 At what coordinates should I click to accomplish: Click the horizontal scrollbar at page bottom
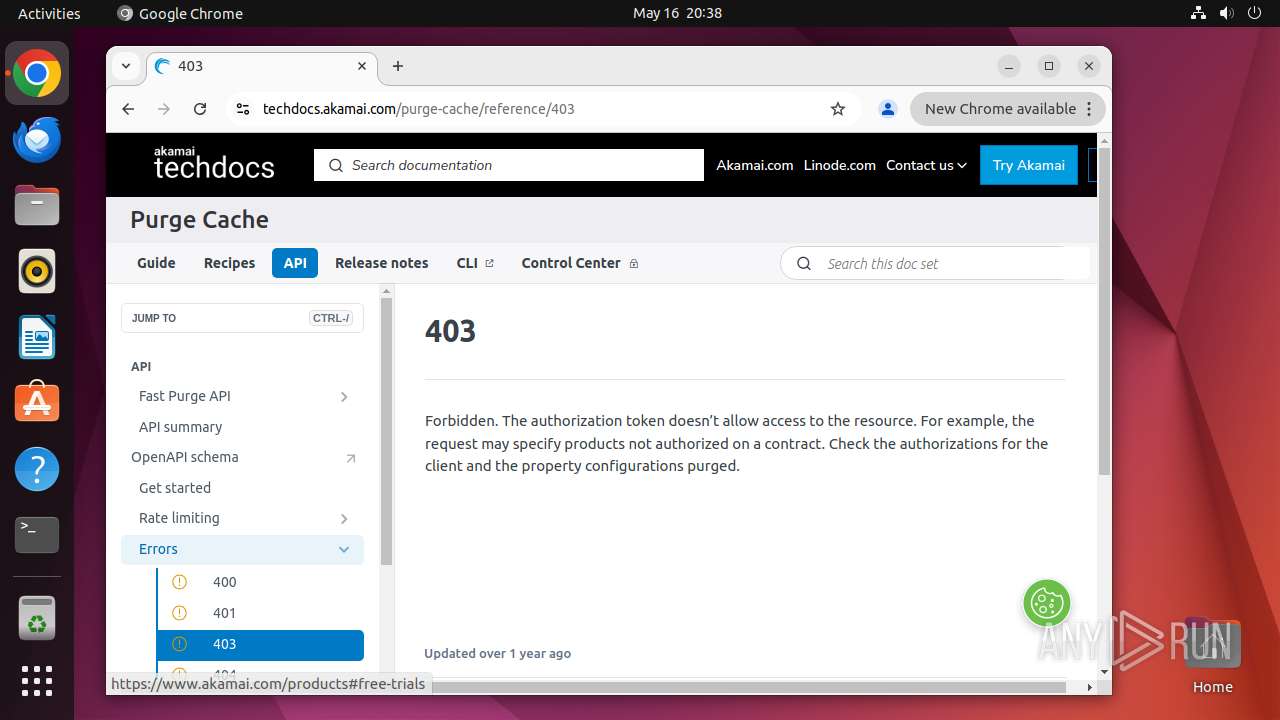(x=750, y=687)
